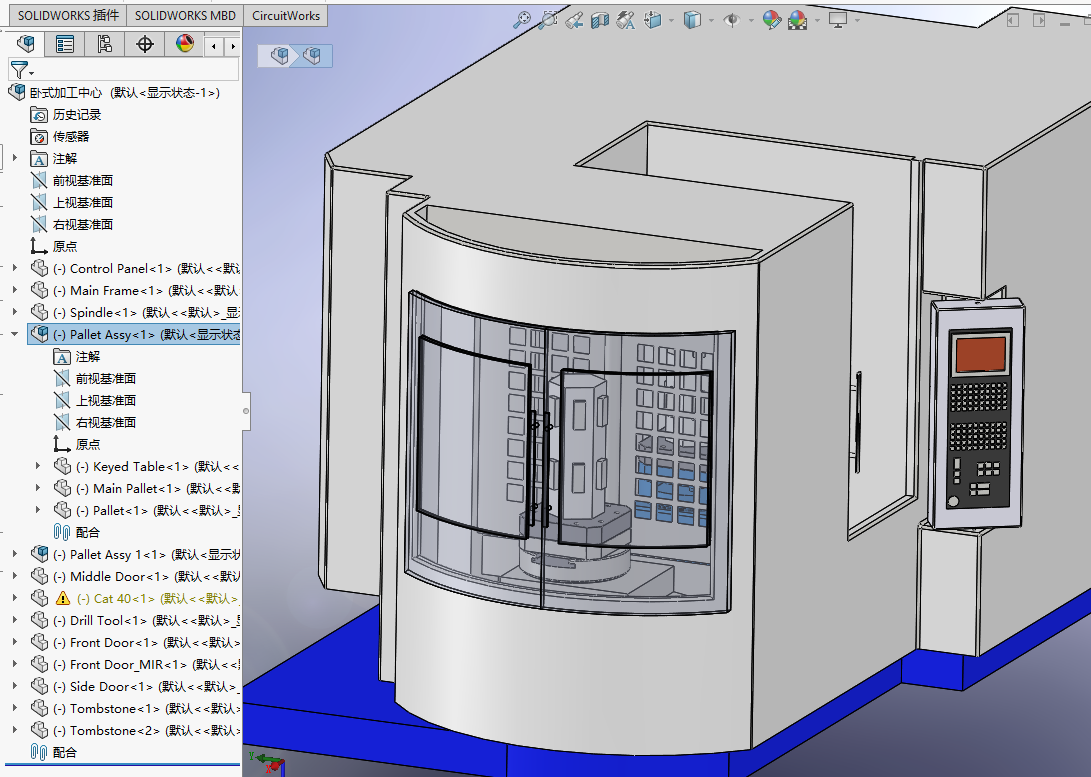Select the Zoom to Area tool
Viewport: 1091px width, 777px height.
pos(547,19)
